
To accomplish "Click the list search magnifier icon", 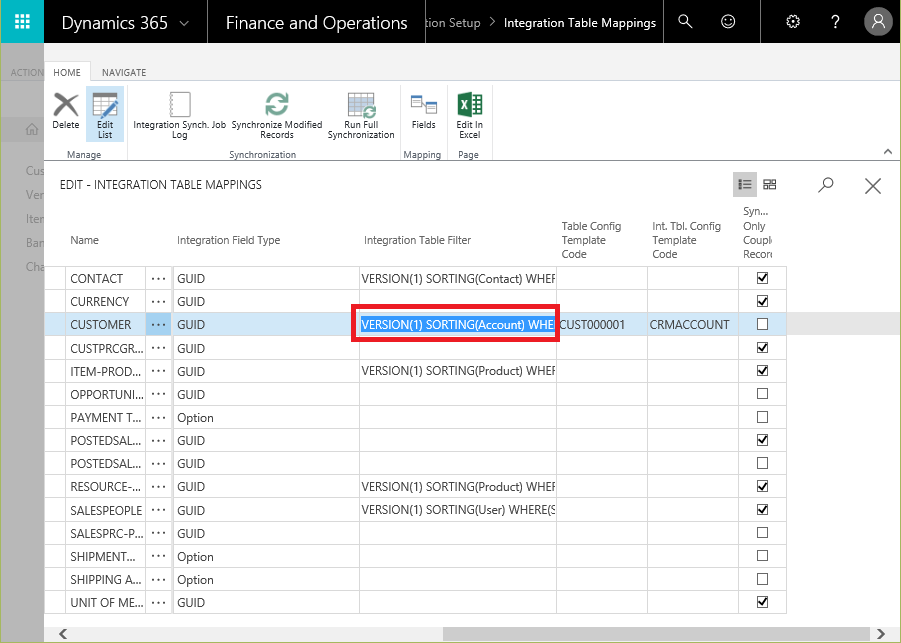I will [x=826, y=184].
